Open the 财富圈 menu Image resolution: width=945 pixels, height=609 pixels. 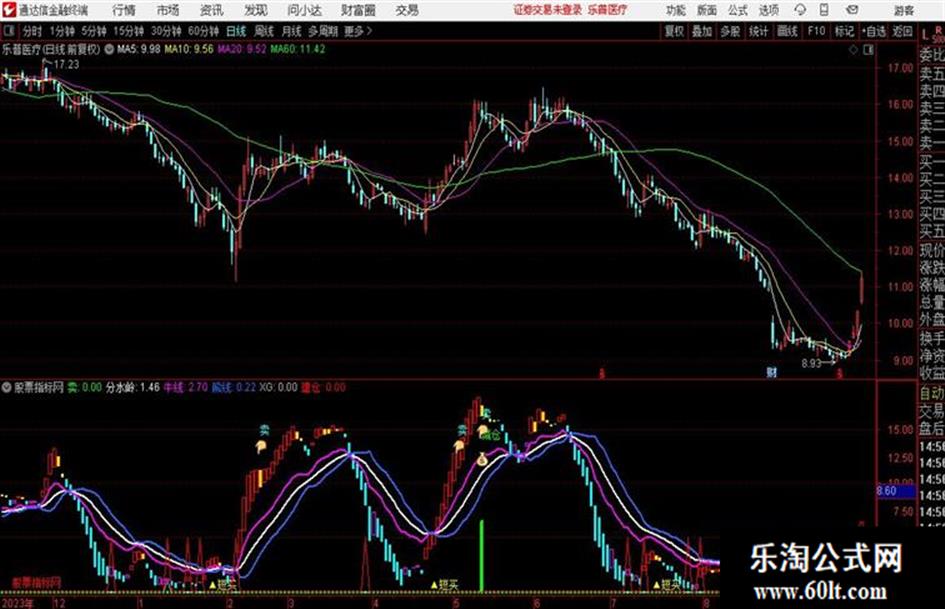(358, 10)
